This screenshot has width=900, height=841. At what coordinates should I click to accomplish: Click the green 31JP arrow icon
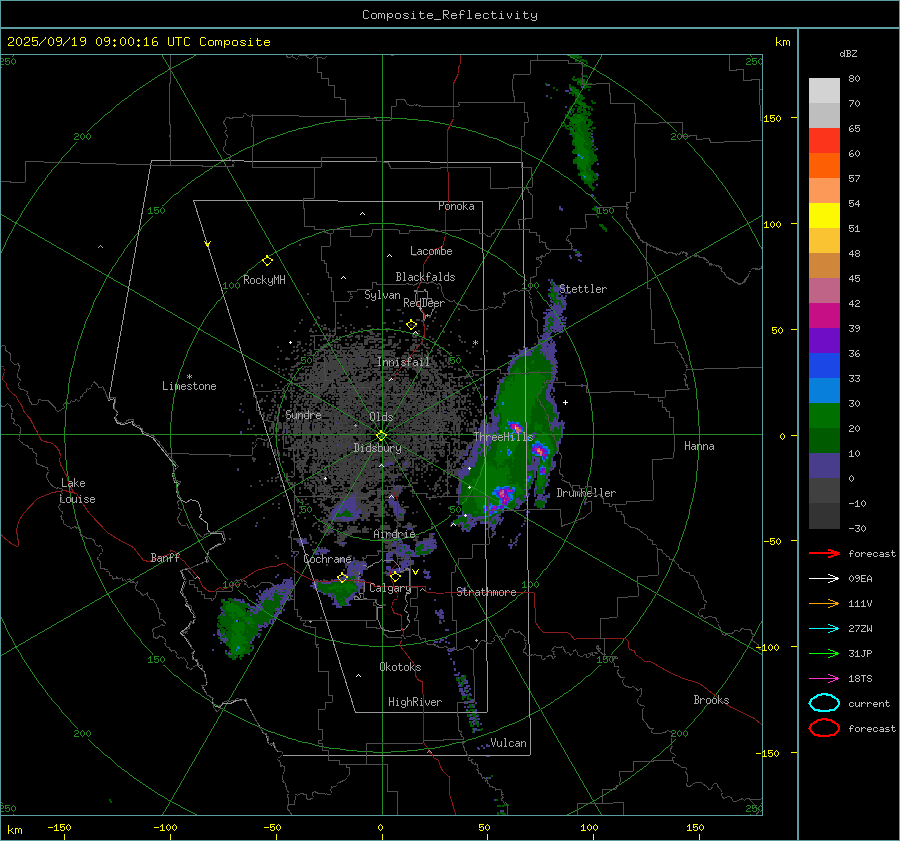pyautogui.click(x=824, y=653)
